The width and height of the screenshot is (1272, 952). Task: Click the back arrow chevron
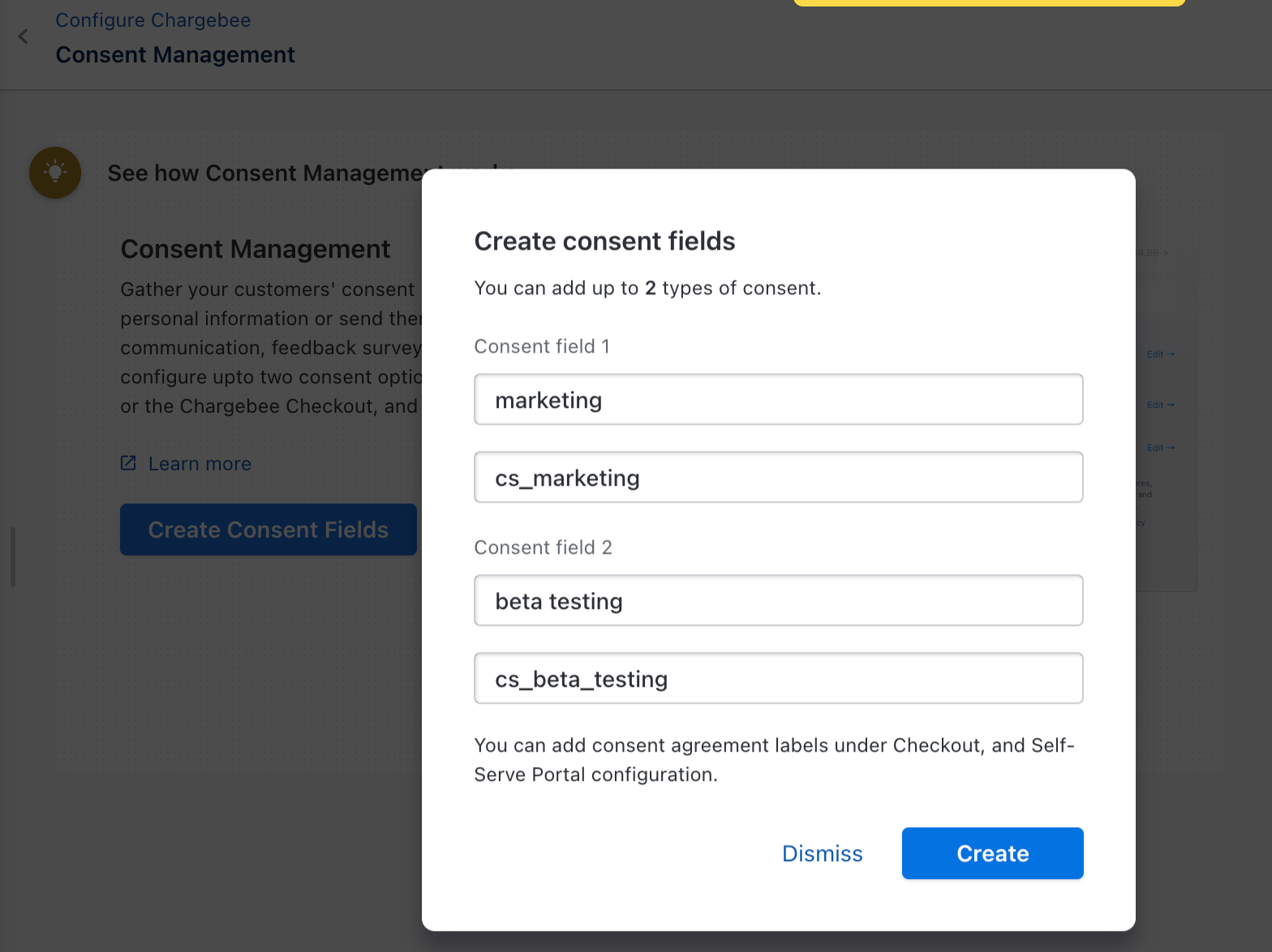(24, 36)
